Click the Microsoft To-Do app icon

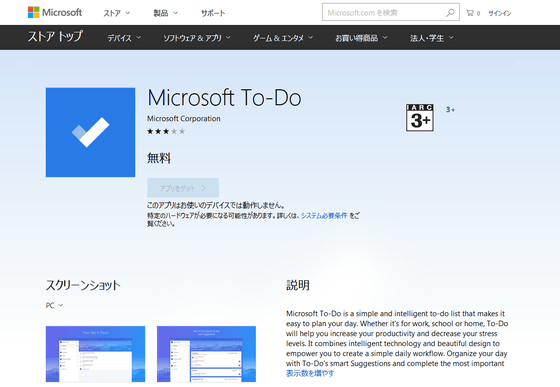point(90,132)
